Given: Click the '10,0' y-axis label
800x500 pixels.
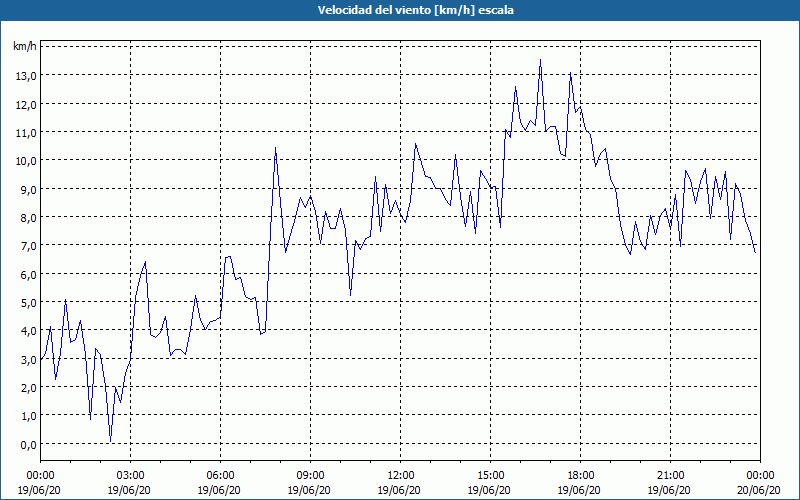Looking at the screenshot, I should click(27, 161).
